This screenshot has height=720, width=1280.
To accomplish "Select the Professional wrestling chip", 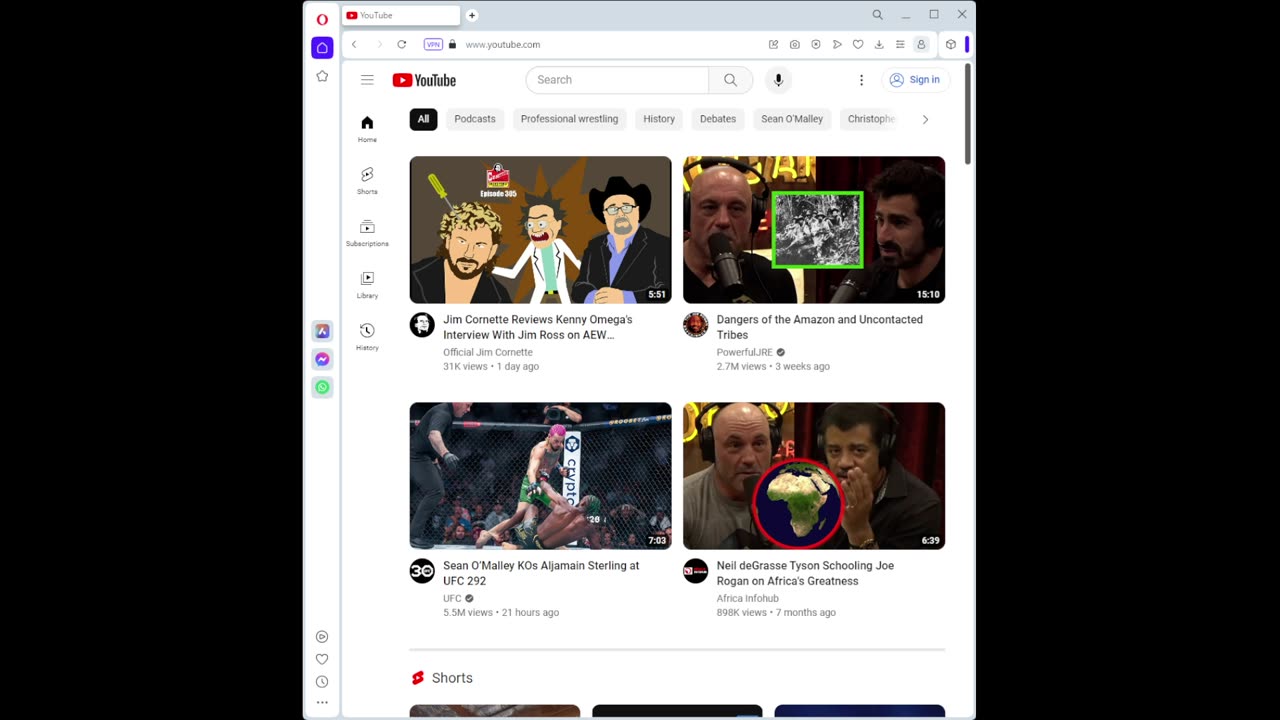I will pos(569,119).
